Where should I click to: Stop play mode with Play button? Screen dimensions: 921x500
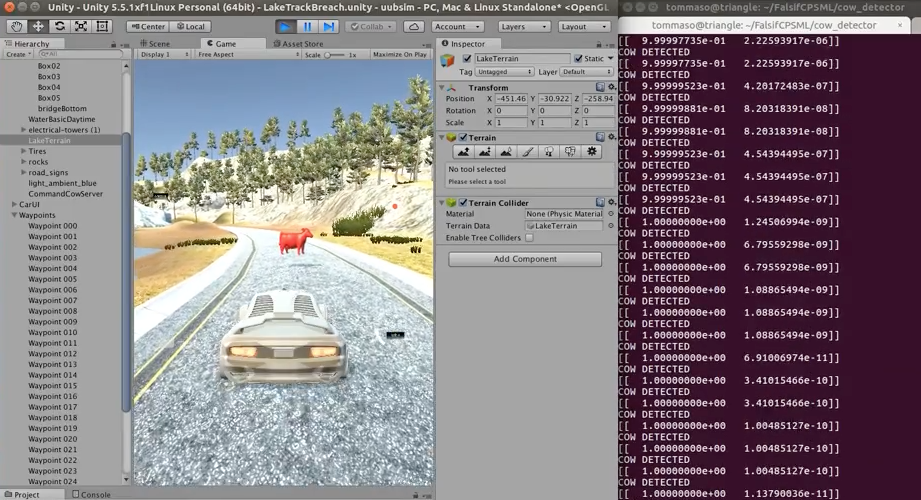pos(285,26)
